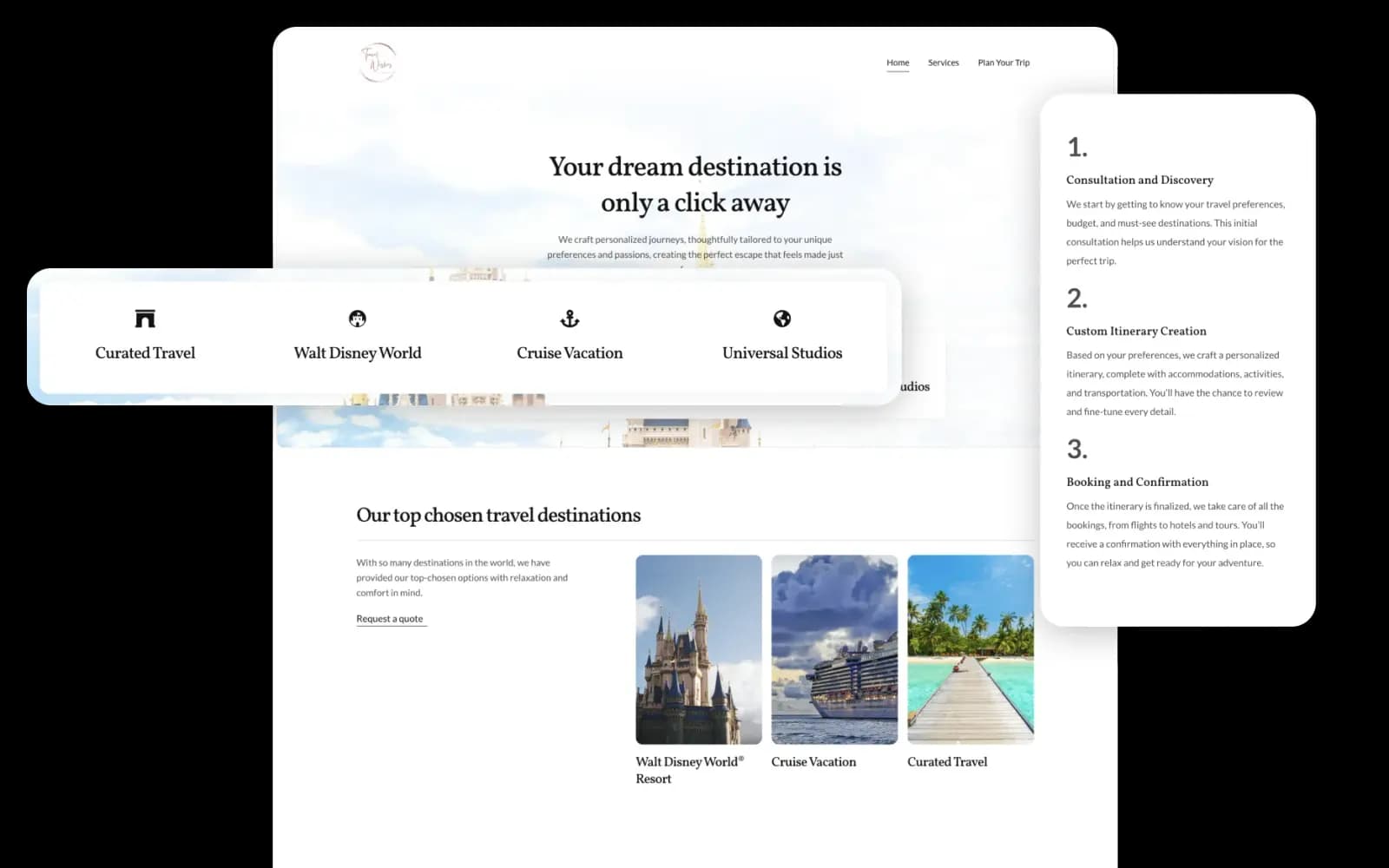
Task: Click the 'With so many destinations' paragraph
Action: pos(462,578)
